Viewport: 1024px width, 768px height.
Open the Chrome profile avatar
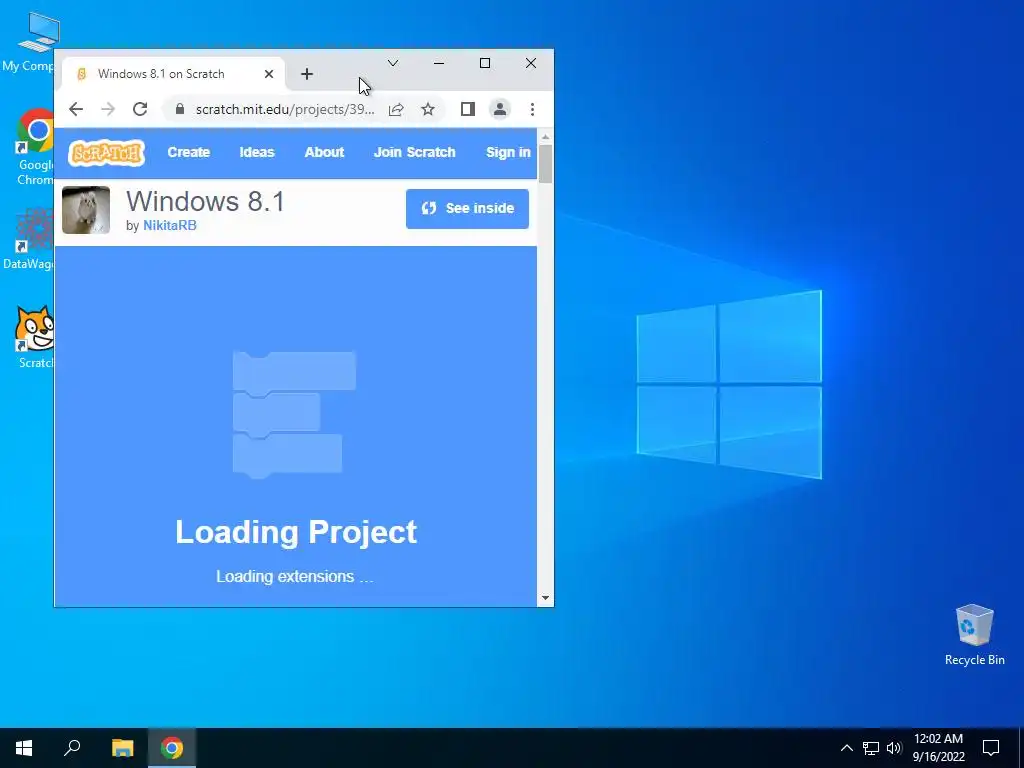point(500,109)
